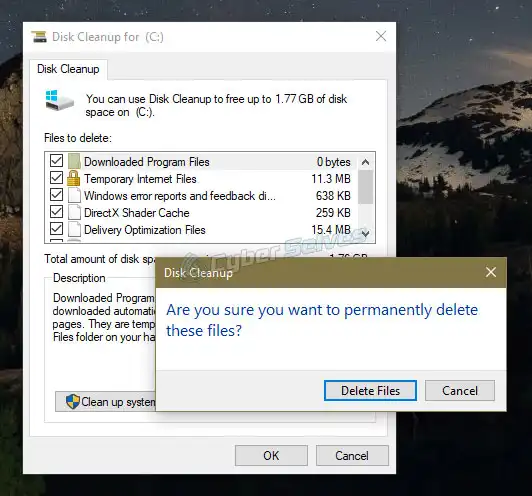The width and height of the screenshot is (532, 496).
Task: Click the Files to delete label
Action: pyautogui.click(x=78, y=138)
